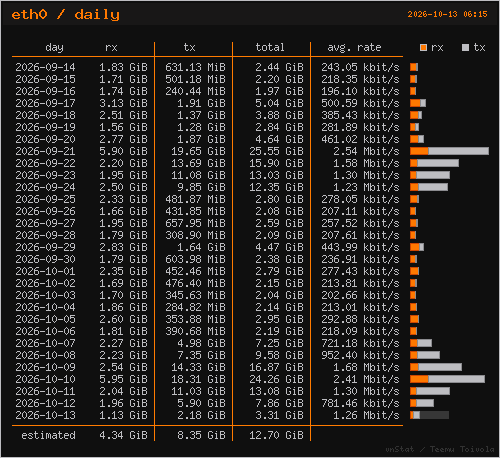The image size is (500, 458).
Task: Click the estimated rx 4.34 GiB
Action: click(123, 435)
